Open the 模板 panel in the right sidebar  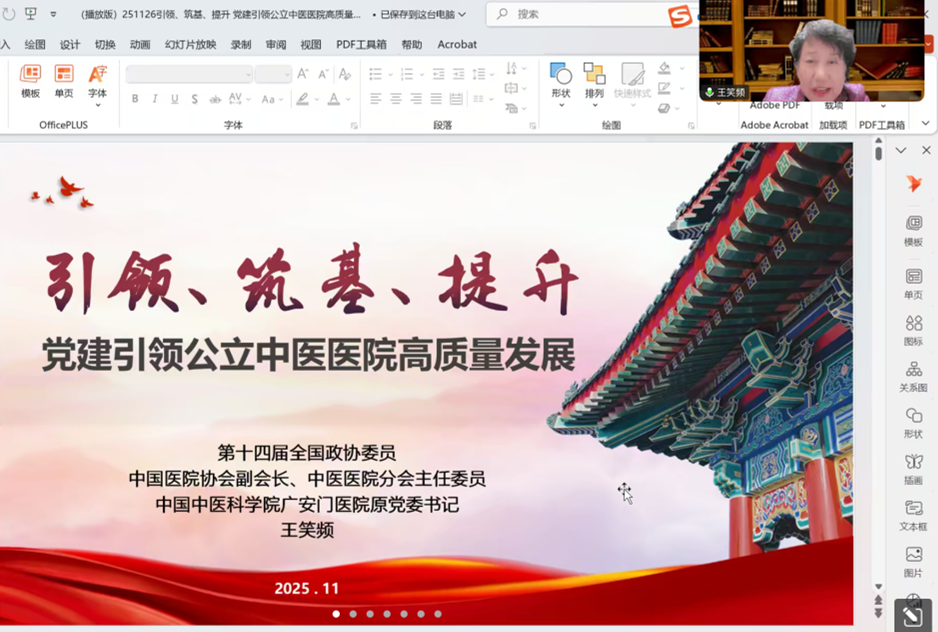tap(913, 230)
